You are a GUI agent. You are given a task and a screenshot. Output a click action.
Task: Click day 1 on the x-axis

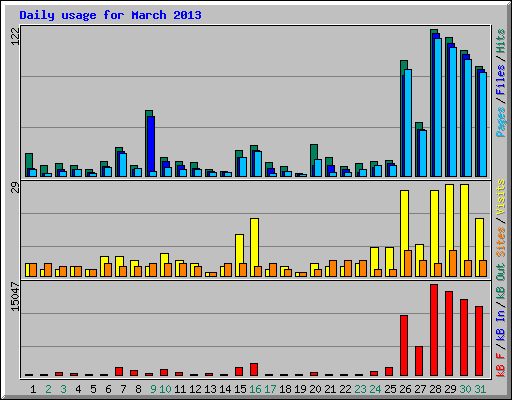33,389
